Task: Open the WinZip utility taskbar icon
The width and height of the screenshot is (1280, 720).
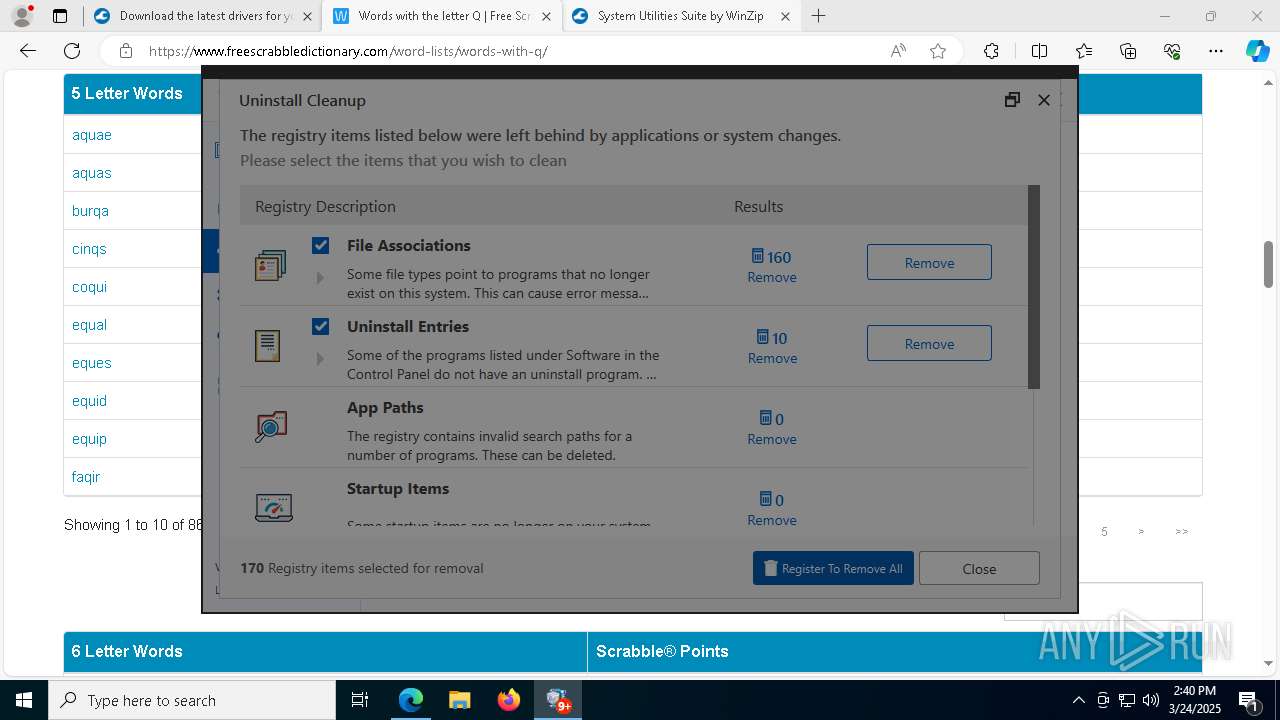Action: pos(557,700)
